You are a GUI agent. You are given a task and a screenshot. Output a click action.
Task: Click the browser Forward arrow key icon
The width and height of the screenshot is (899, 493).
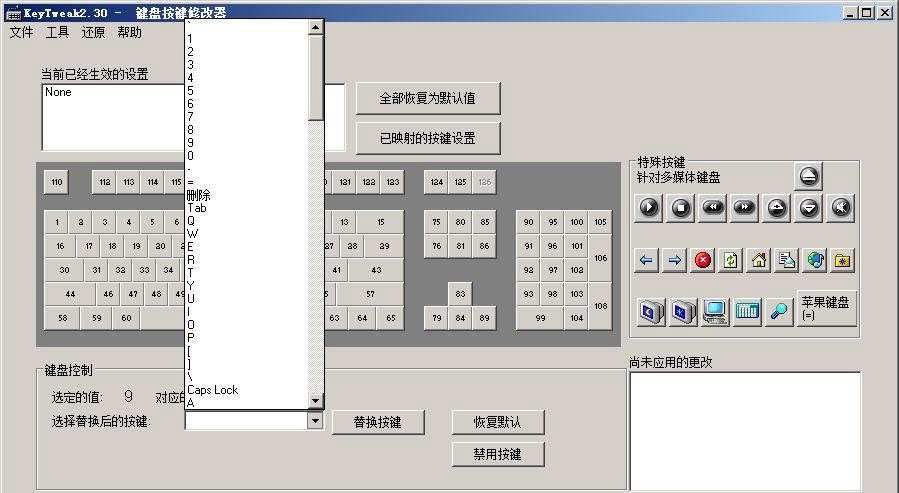[x=674, y=260]
